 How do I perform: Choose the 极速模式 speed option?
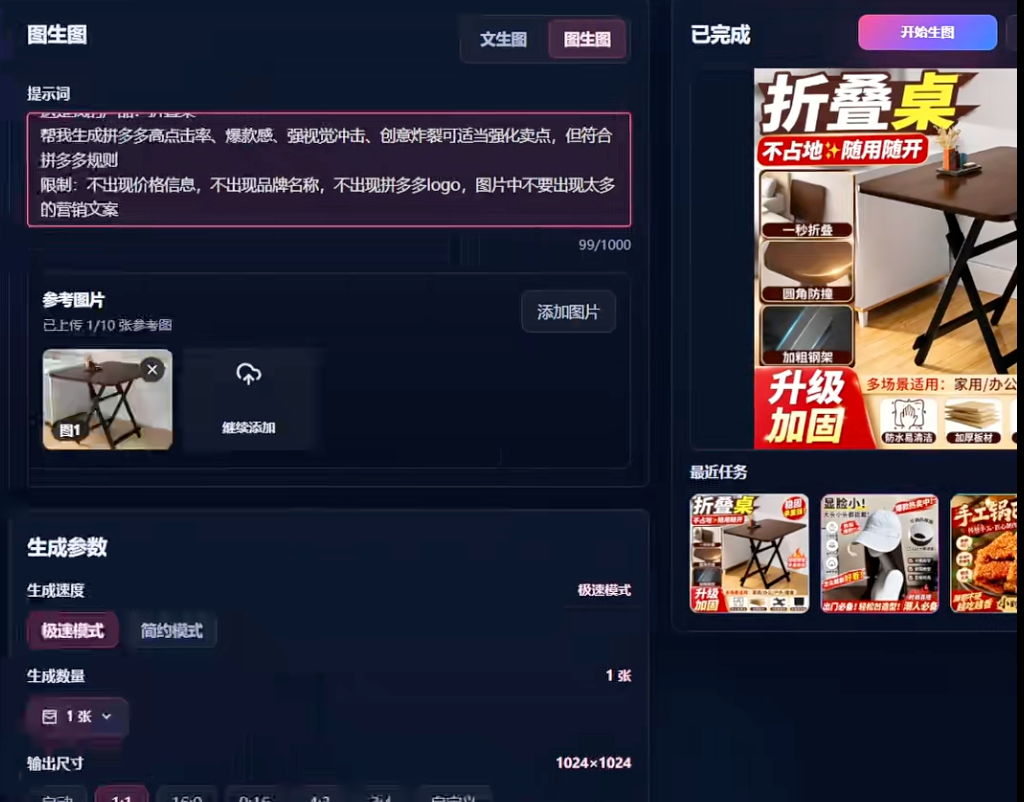point(72,630)
